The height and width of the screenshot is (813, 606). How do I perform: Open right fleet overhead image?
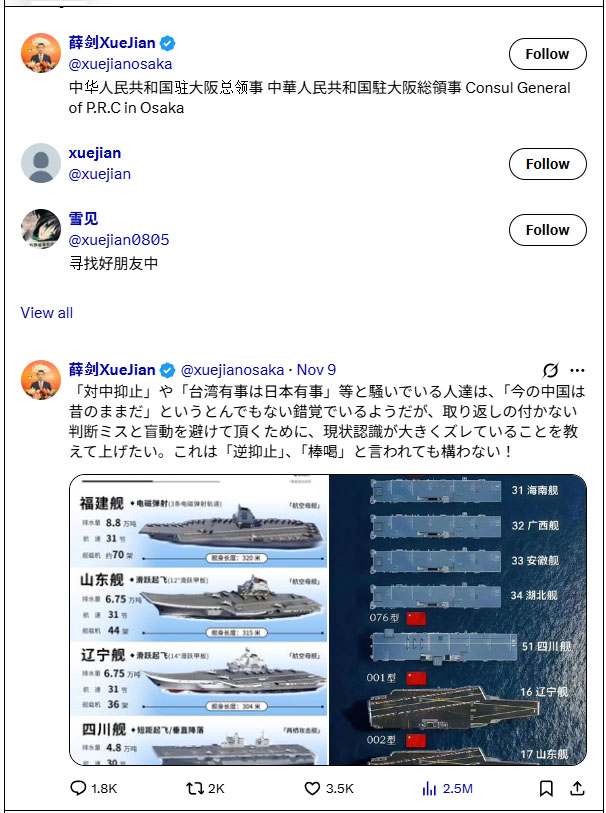point(458,620)
